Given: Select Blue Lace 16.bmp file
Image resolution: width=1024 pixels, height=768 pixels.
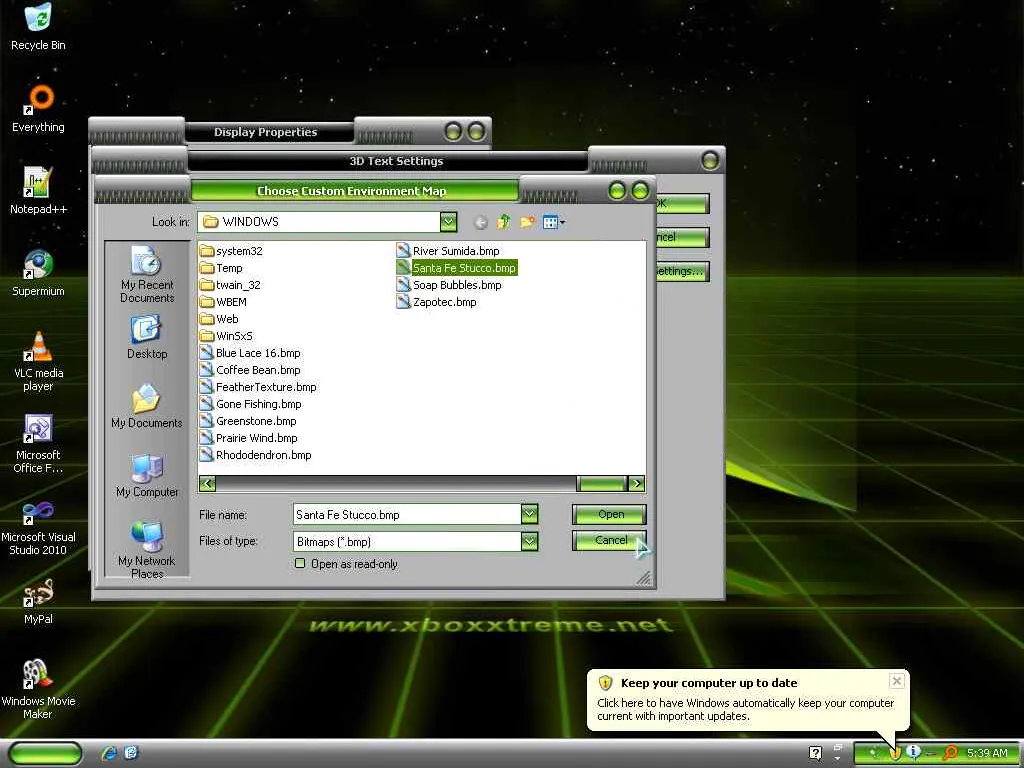Looking at the screenshot, I should click(250, 353).
